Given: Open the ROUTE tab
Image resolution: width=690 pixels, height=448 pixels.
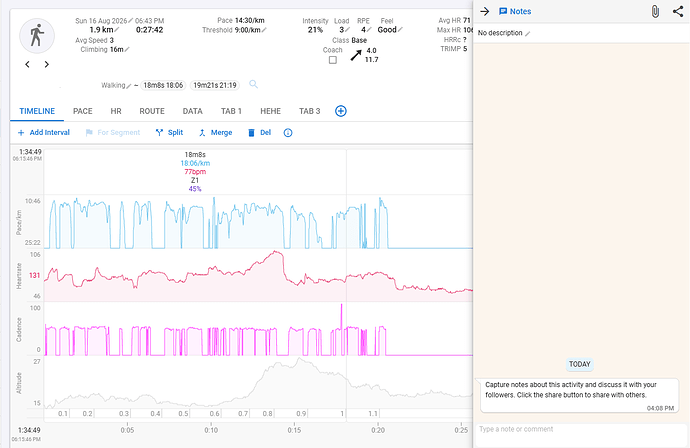Looking at the screenshot, I should pyautogui.click(x=152, y=111).
